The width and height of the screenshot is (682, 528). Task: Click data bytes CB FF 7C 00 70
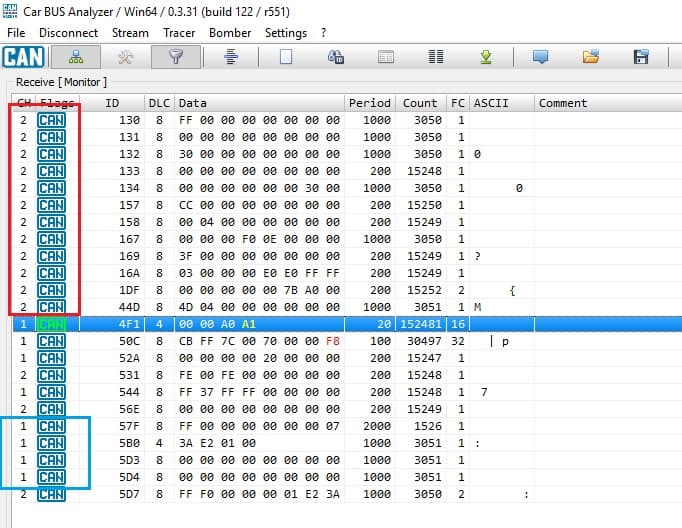[228, 341]
